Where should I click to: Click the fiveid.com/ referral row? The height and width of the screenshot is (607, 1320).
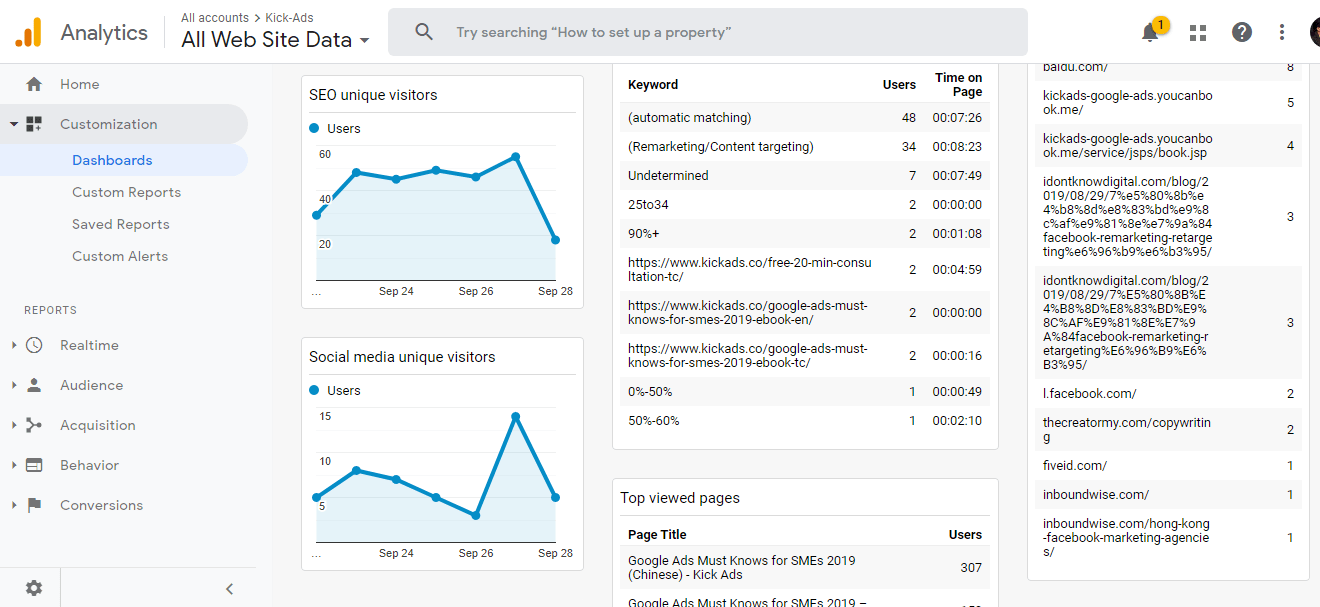click(1168, 466)
